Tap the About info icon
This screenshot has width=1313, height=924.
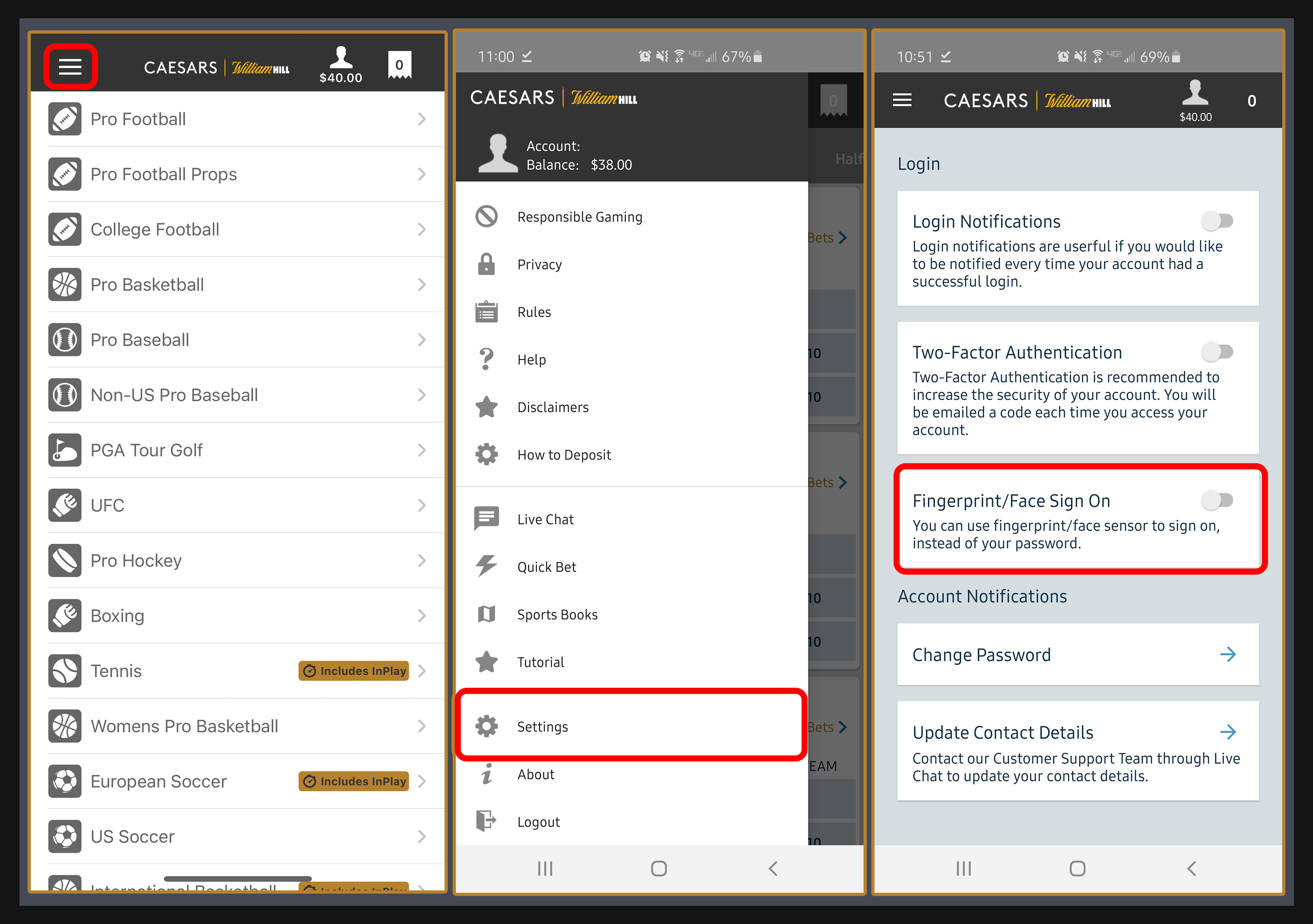coord(487,774)
